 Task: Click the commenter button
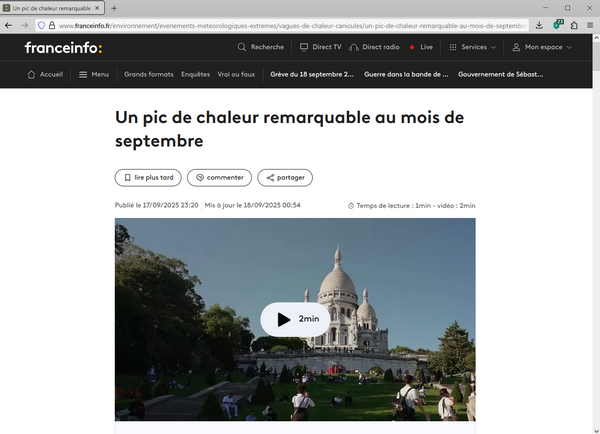pyautogui.click(x=219, y=177)
